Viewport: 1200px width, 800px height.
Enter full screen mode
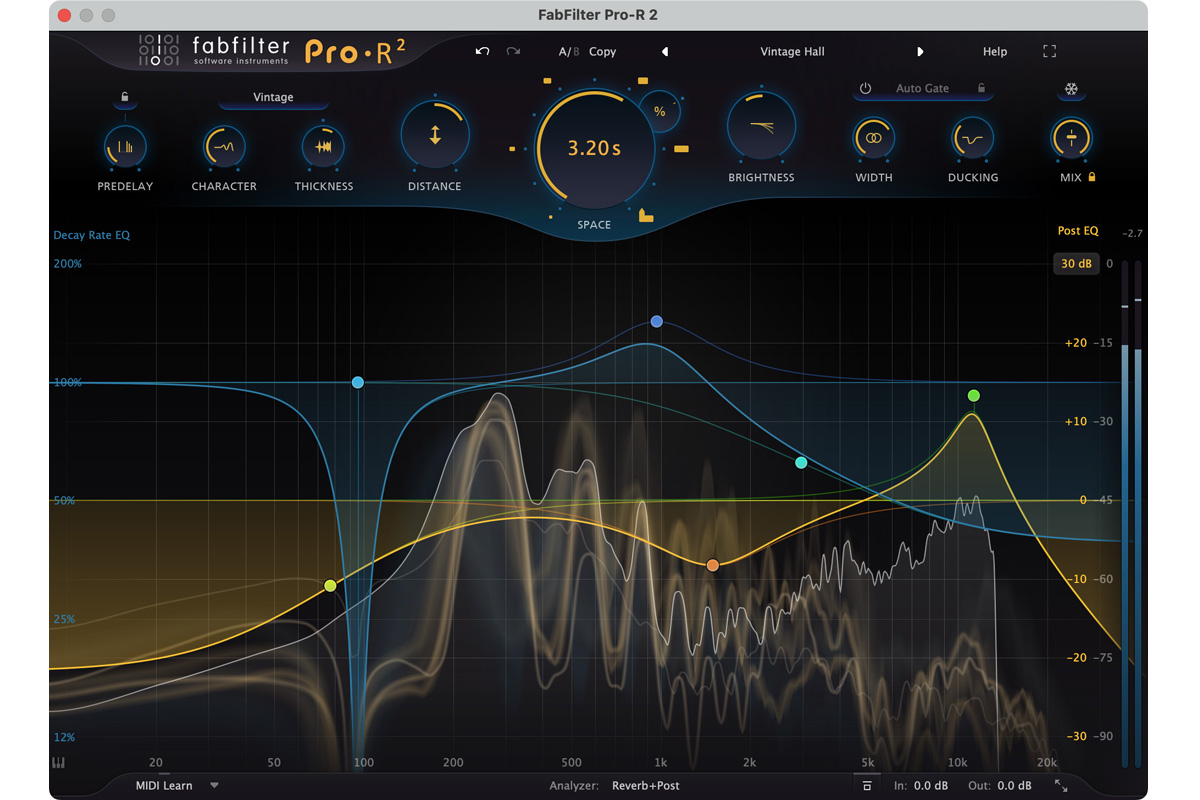click(x=1049, y=51)
